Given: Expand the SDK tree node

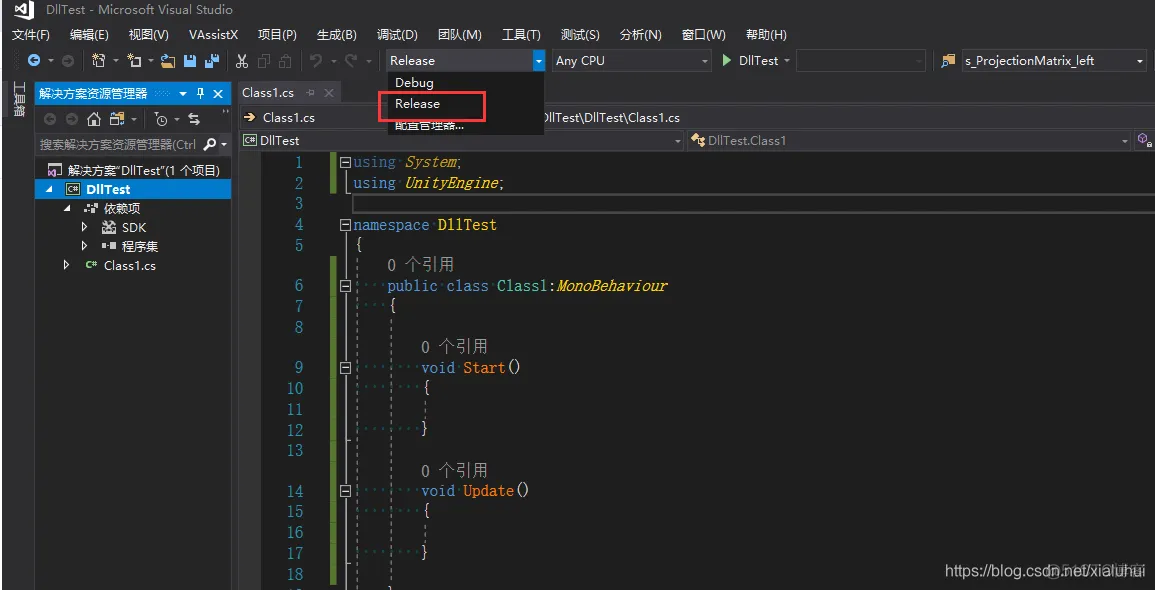Looking at the screenshot, I should click(x=84, y=227).
